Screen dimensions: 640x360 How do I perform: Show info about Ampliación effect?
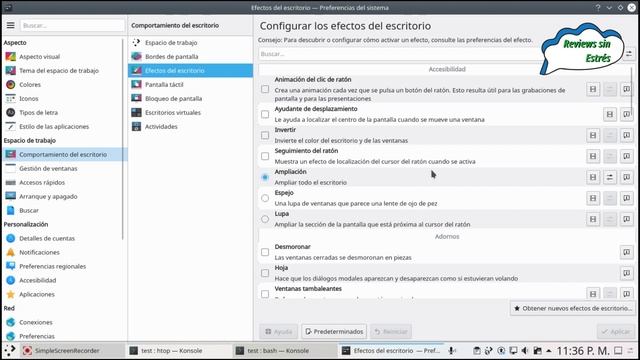point(627,177)
